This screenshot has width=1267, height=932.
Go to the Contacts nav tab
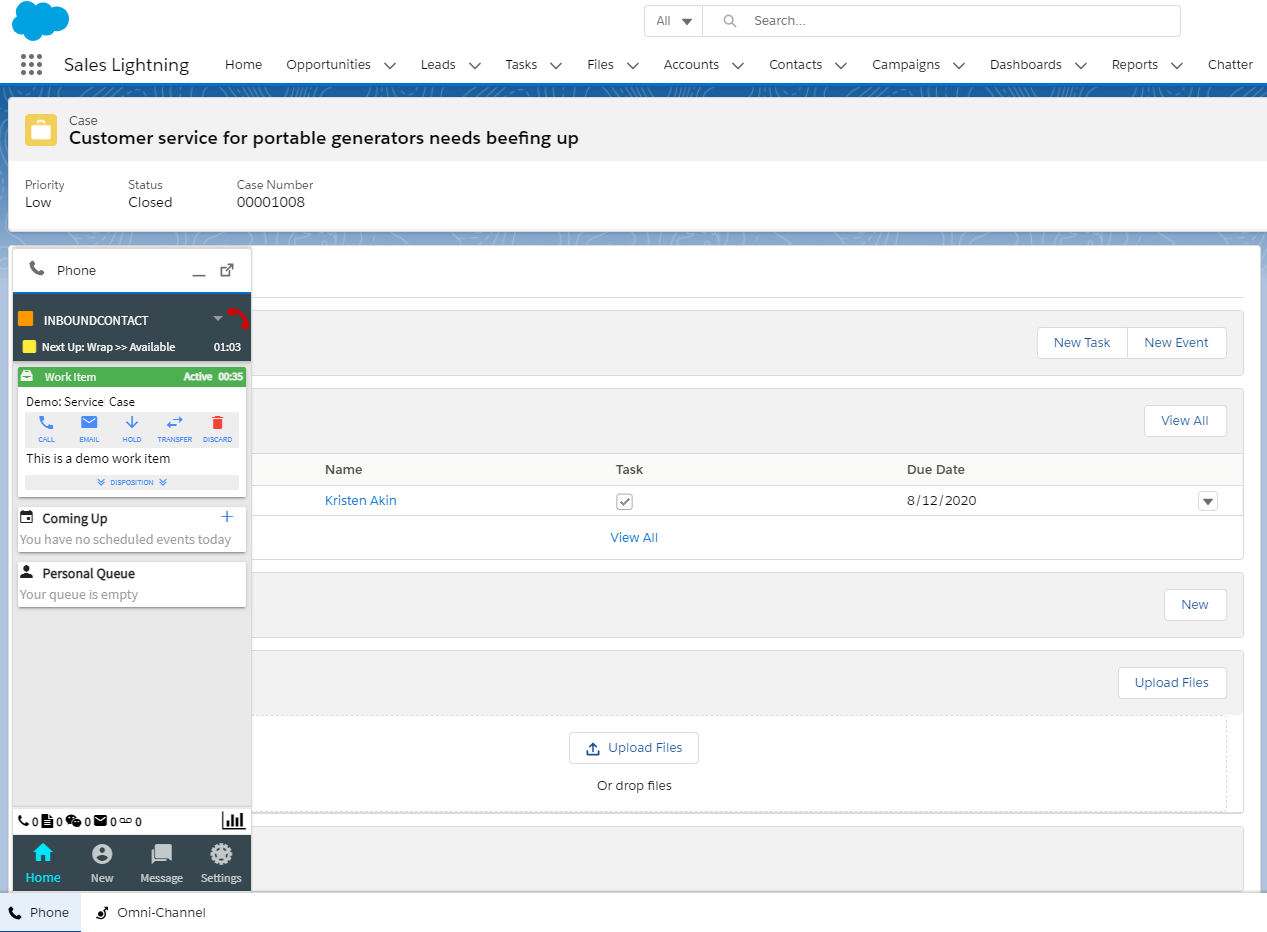(795, 64)
